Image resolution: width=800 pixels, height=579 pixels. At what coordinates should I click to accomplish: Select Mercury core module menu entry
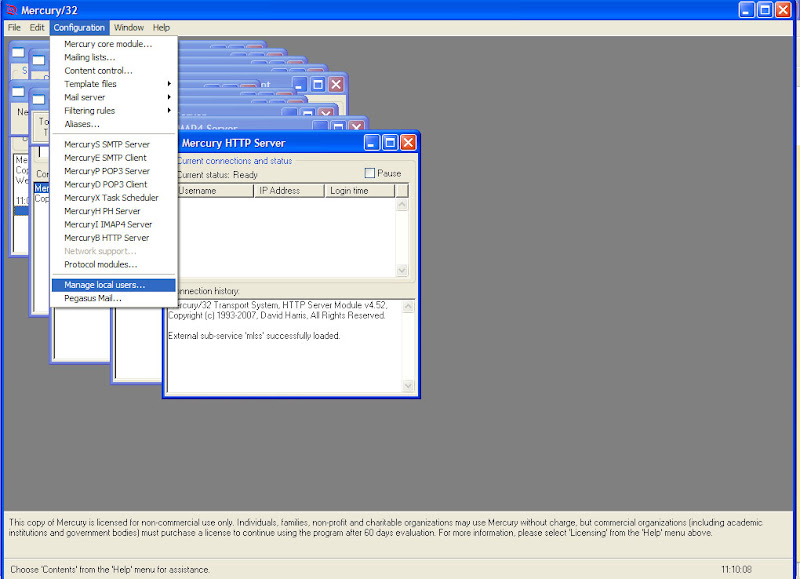pos(113,44)
